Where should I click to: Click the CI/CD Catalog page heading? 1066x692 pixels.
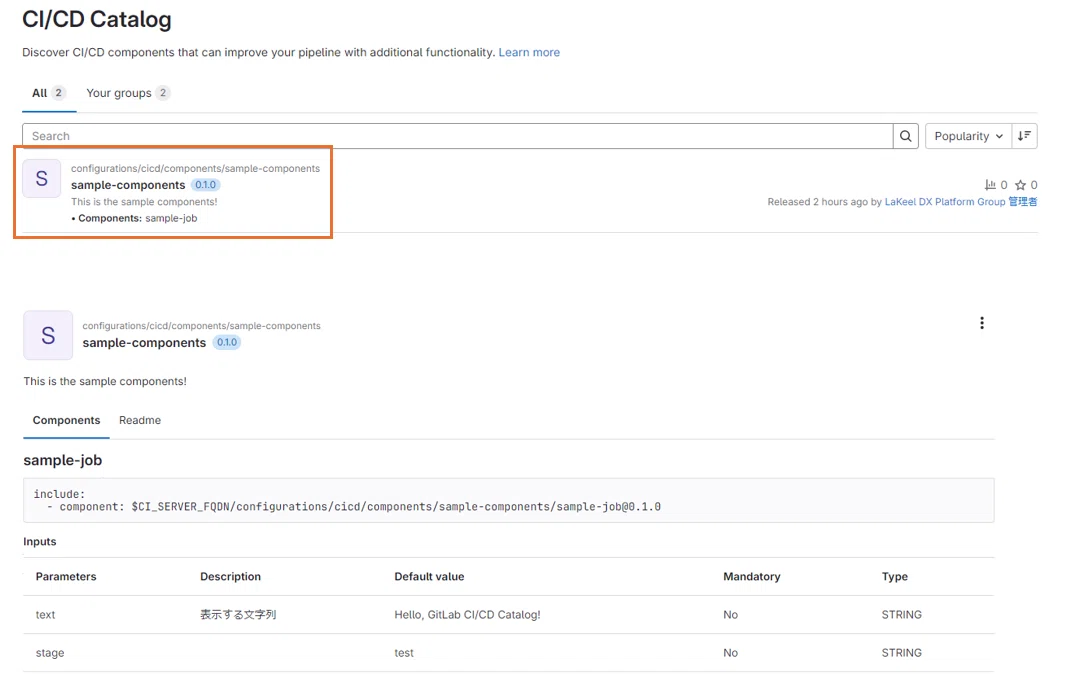tap(97, 20)
